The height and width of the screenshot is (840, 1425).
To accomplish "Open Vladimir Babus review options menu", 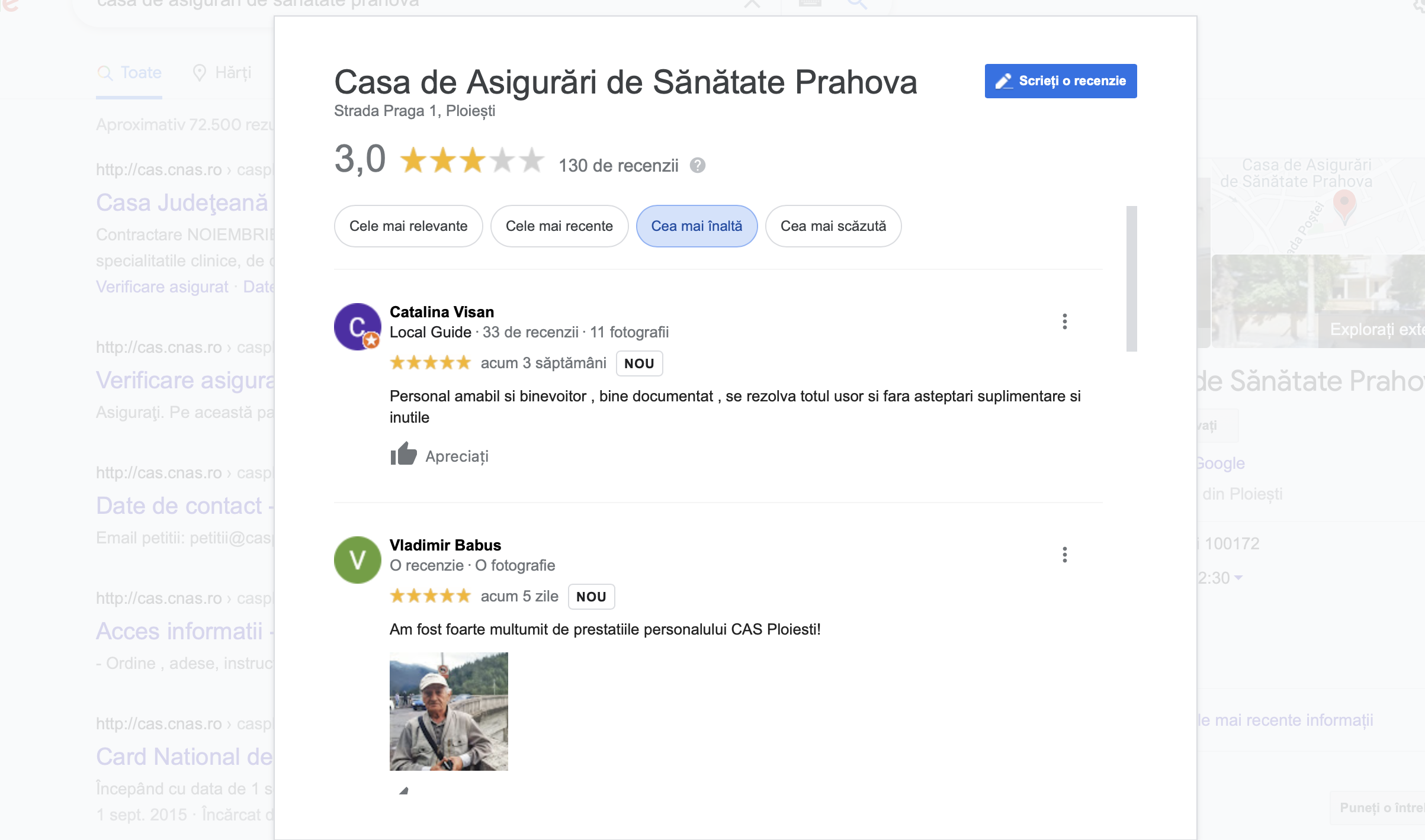I will 1064,555.
